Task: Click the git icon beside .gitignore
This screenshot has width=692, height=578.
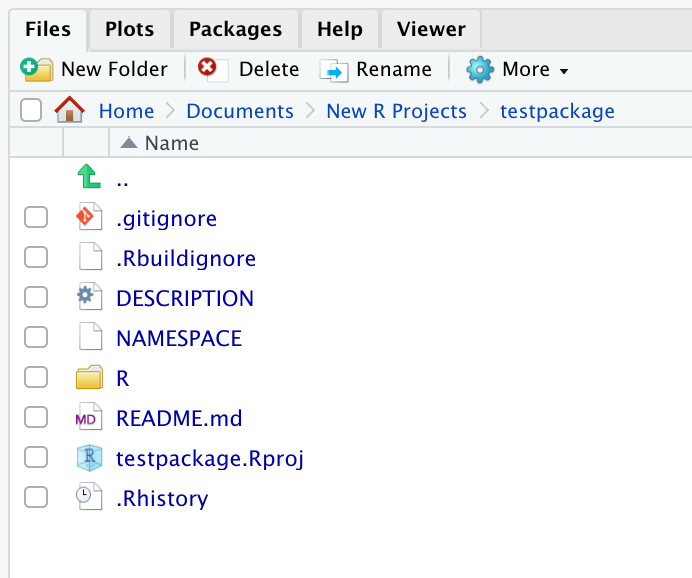Action: tap(89, 217)
